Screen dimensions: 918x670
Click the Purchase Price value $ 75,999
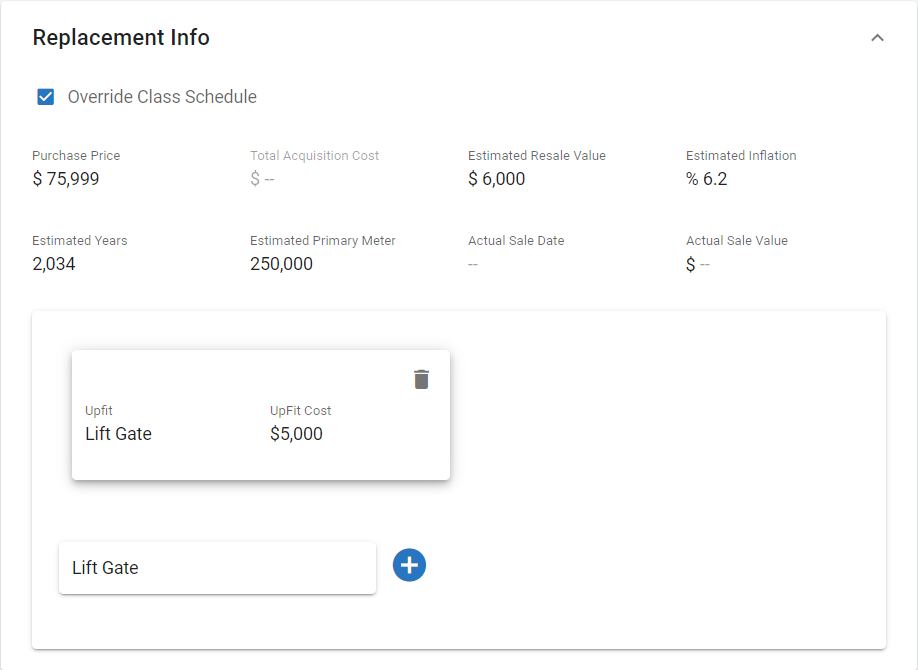click(x=66, y=179)
